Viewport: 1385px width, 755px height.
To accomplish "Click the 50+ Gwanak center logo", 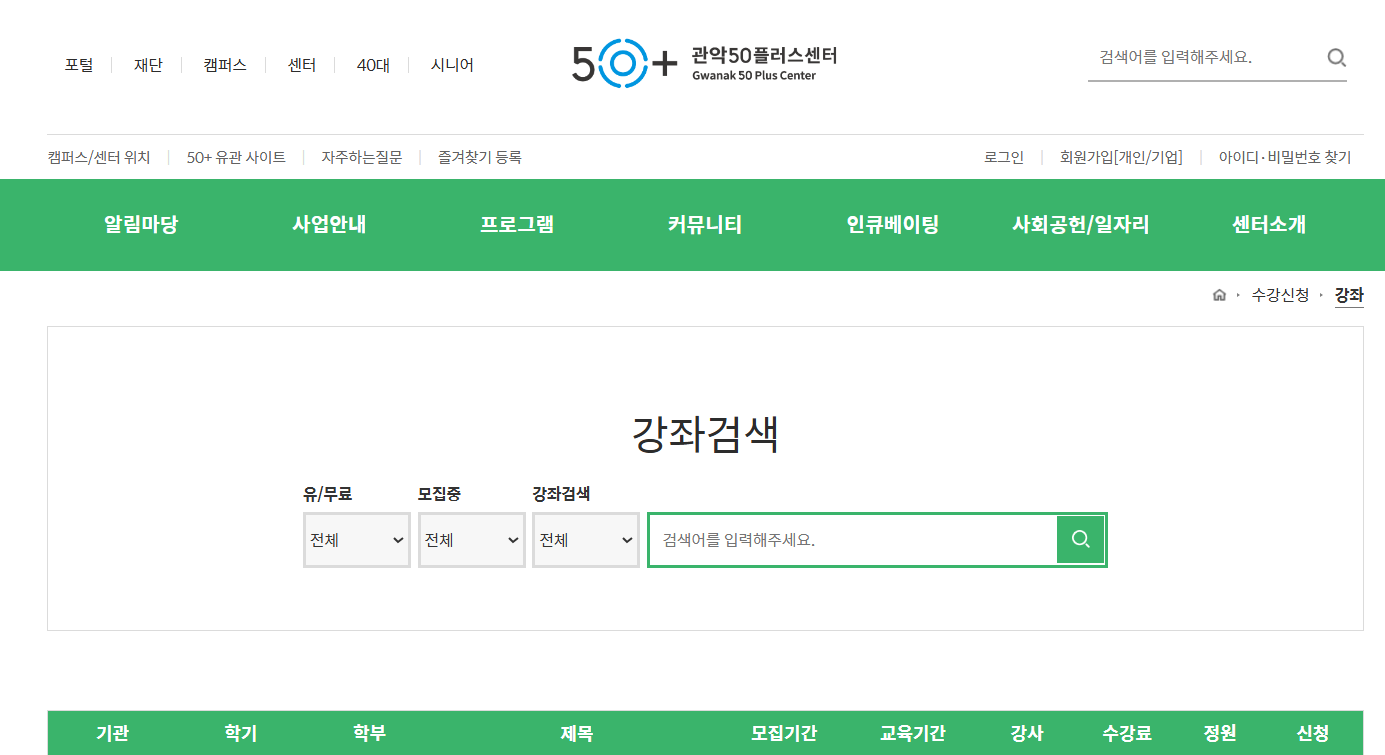I will click(x=704, y=63).
